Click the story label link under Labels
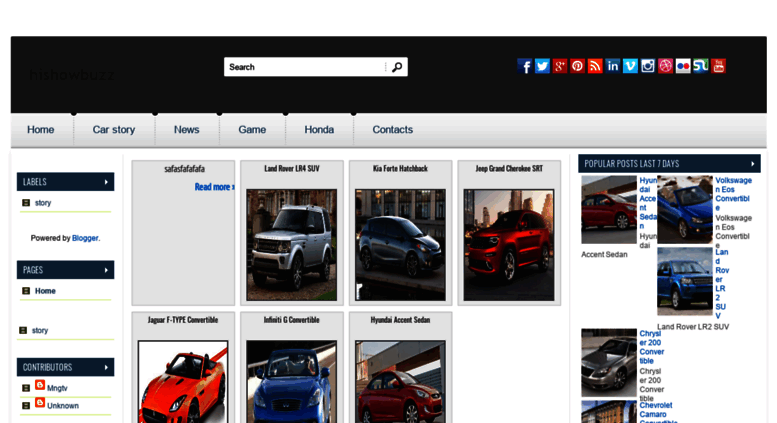 pyautogui.click(x=43, y=203)
